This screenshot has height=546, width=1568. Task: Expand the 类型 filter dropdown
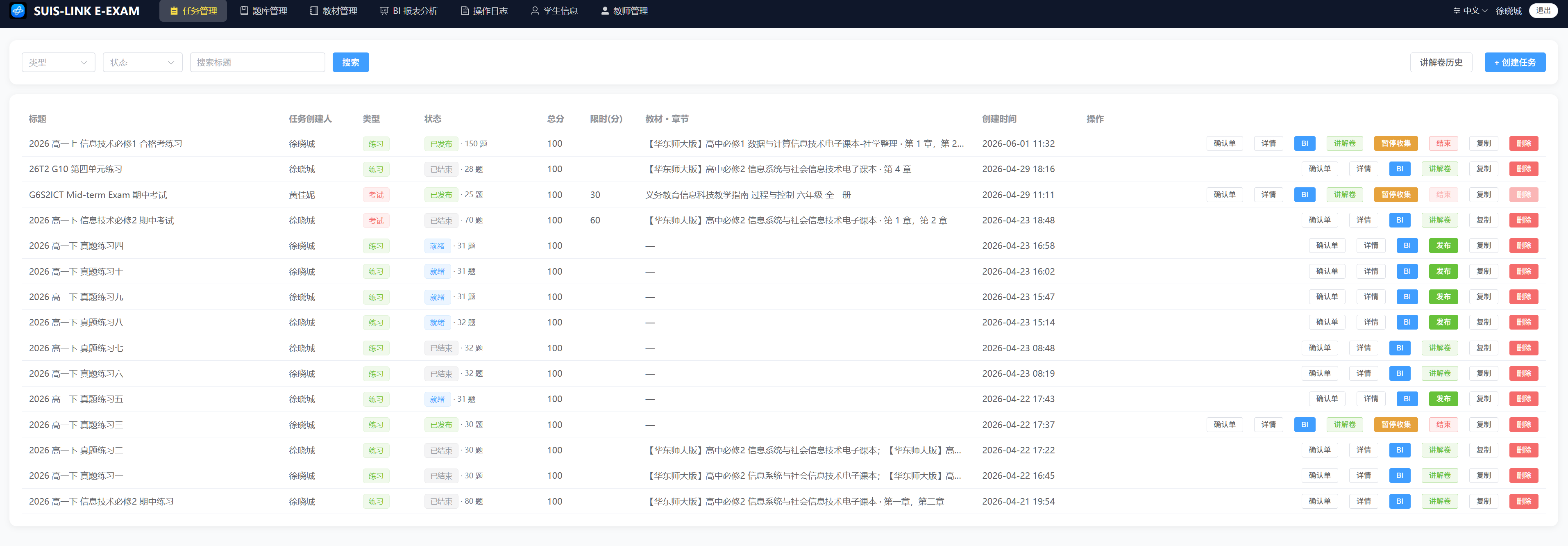[x=59, y=62]
